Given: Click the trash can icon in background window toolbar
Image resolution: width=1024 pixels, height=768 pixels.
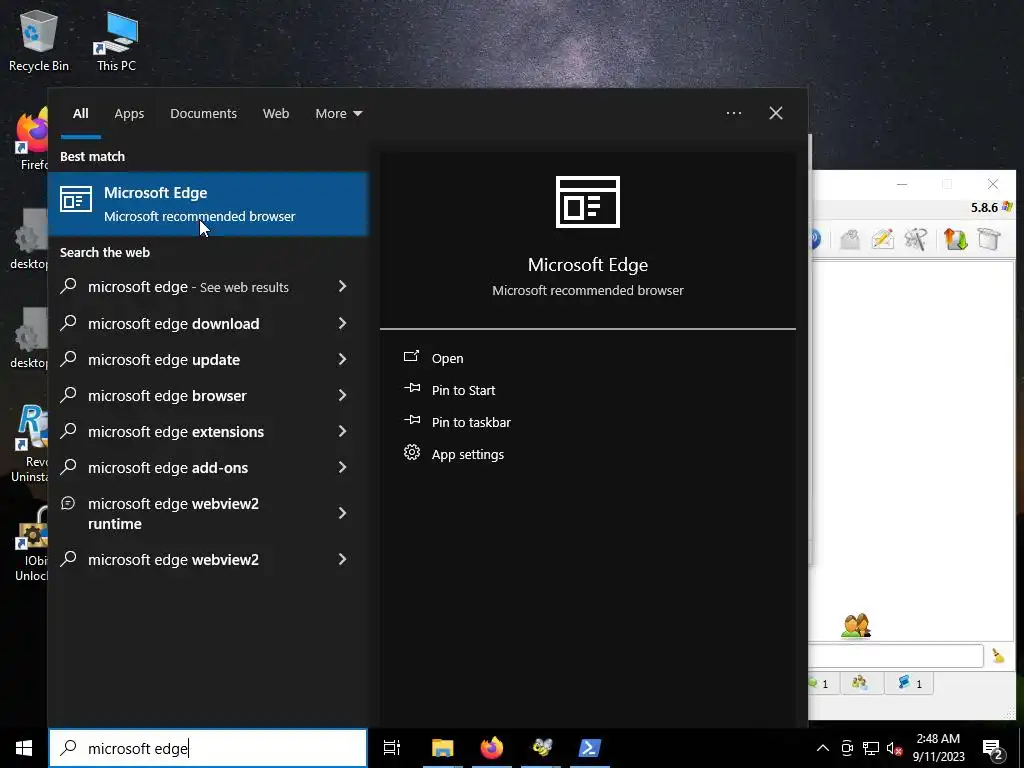Looking at the screenshot, I should click(x=989, y=239).
